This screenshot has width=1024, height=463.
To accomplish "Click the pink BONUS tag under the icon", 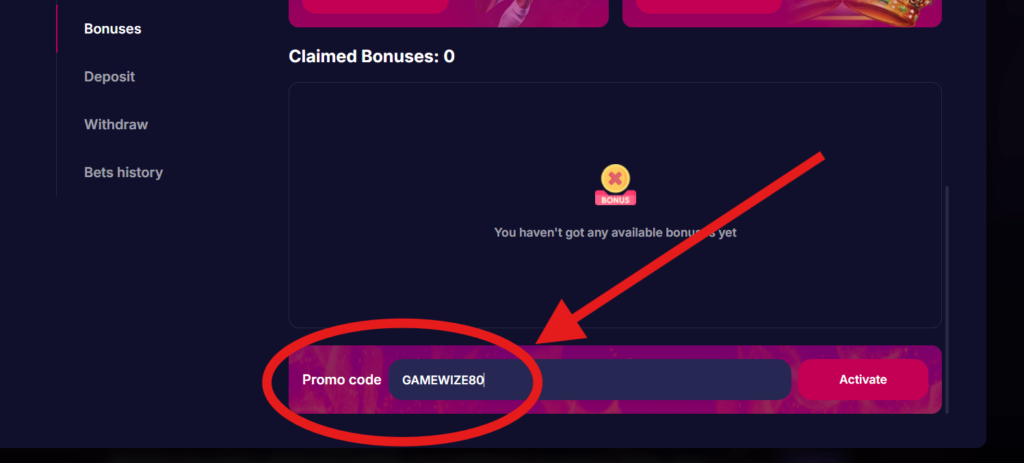I will point(615,199).
